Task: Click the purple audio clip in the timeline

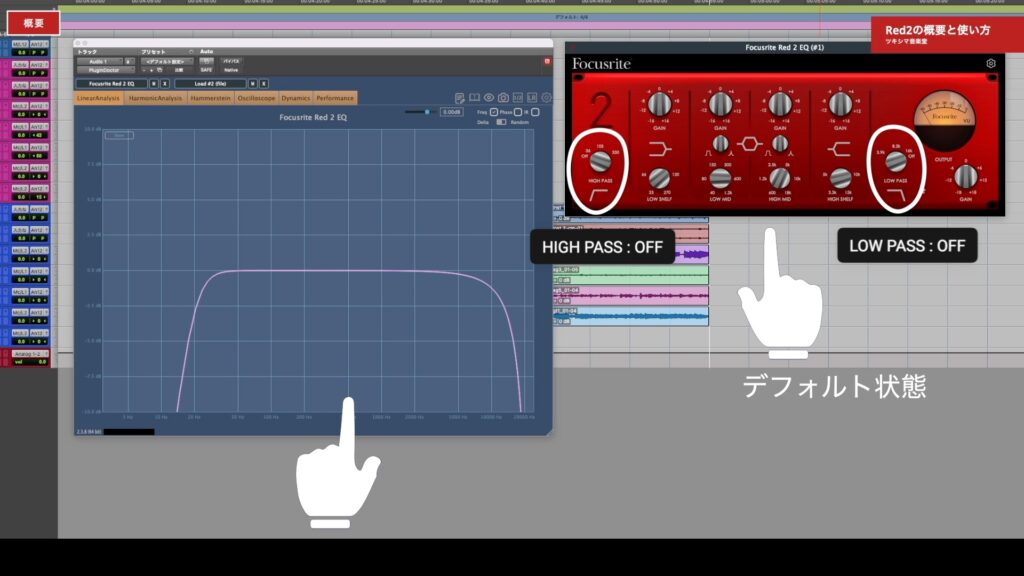Action: pyautogui.click(x=691, y=254)
